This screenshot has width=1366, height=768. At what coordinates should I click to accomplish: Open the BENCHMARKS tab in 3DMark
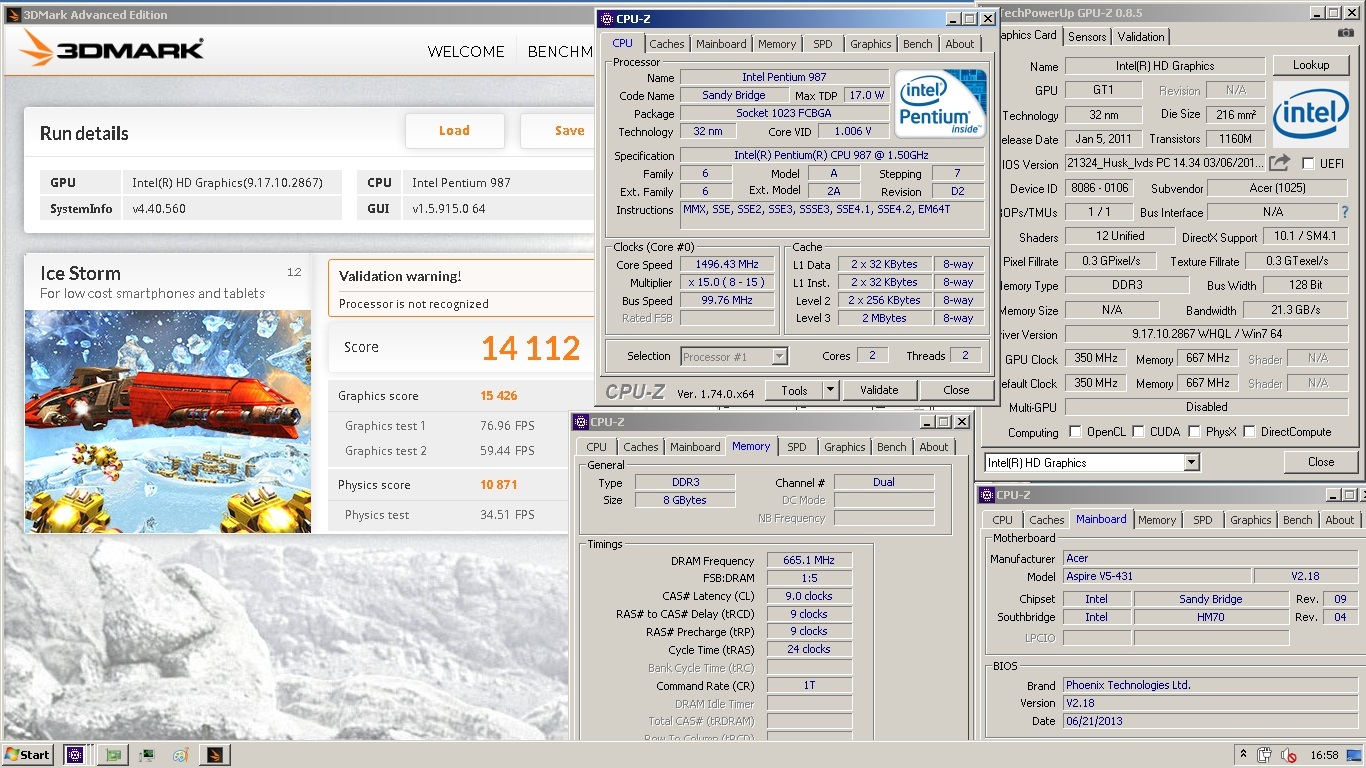(x=561, y=52)
